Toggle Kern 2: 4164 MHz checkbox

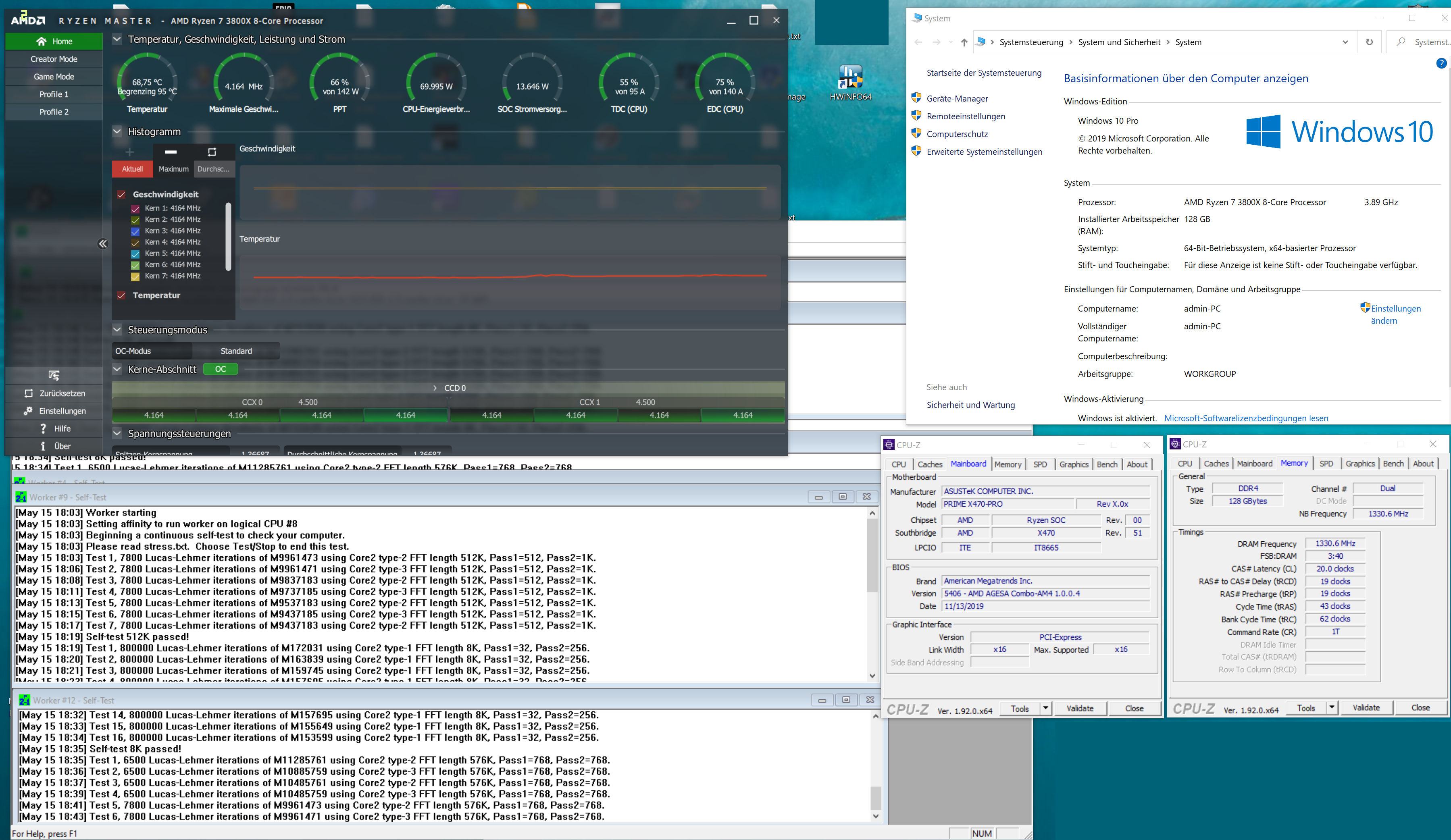135,220
